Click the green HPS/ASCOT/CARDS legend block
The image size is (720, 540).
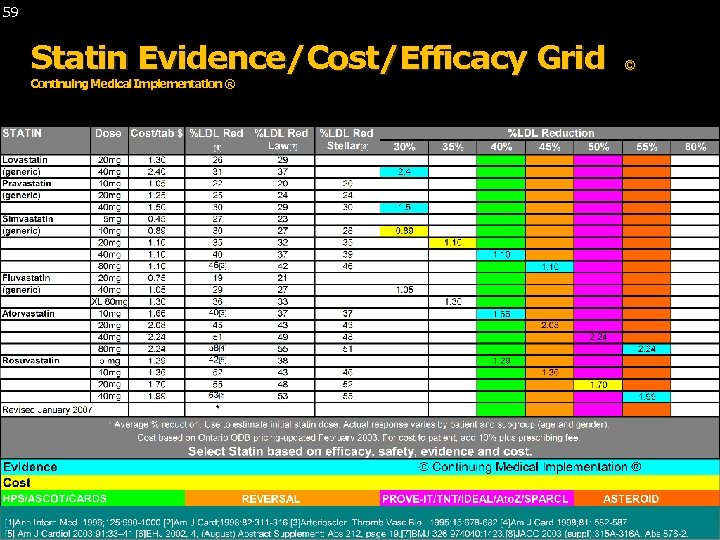pyautogui.click(x=93, y=498)
